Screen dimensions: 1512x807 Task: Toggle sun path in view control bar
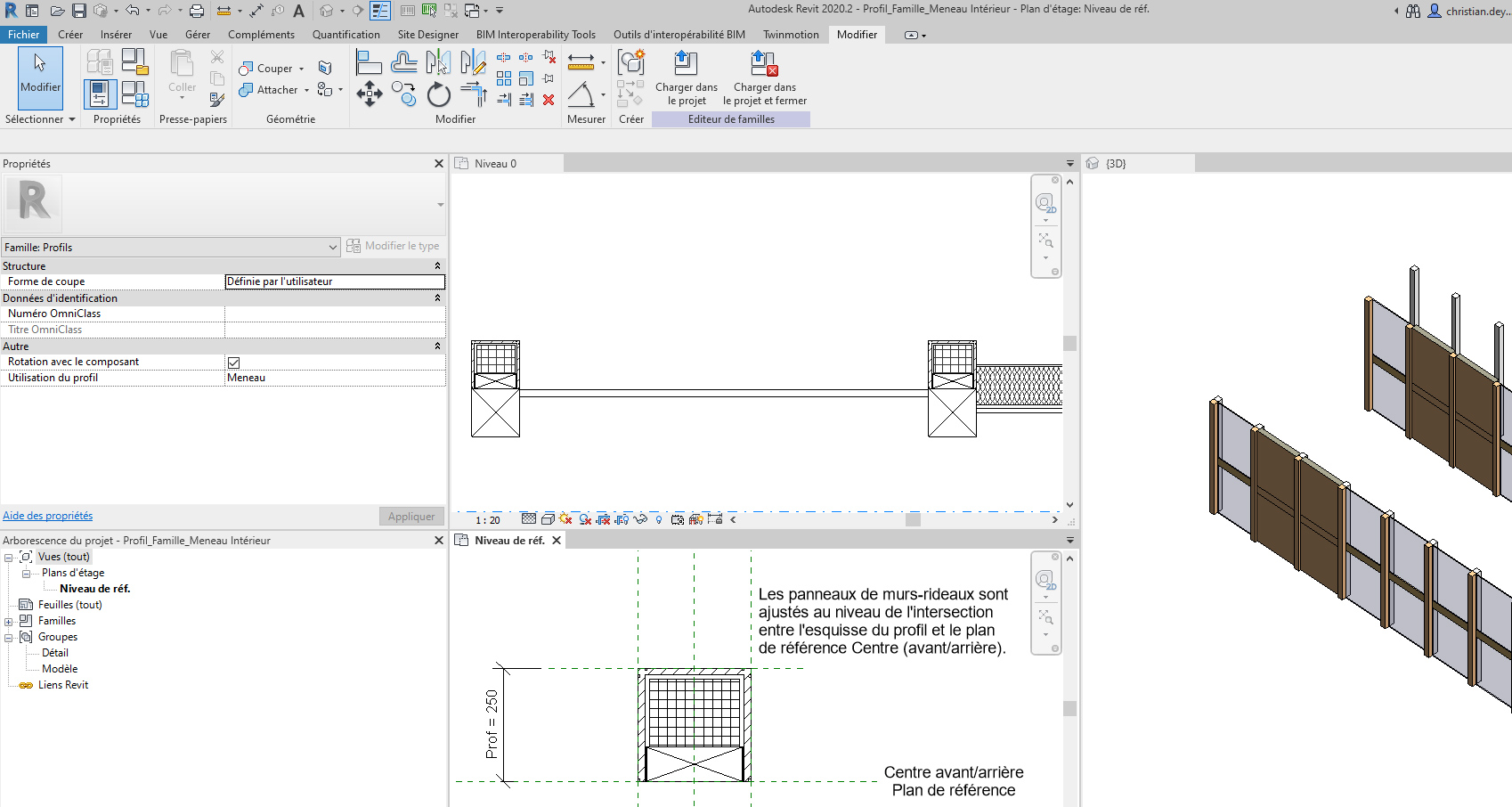coord(565,519)
